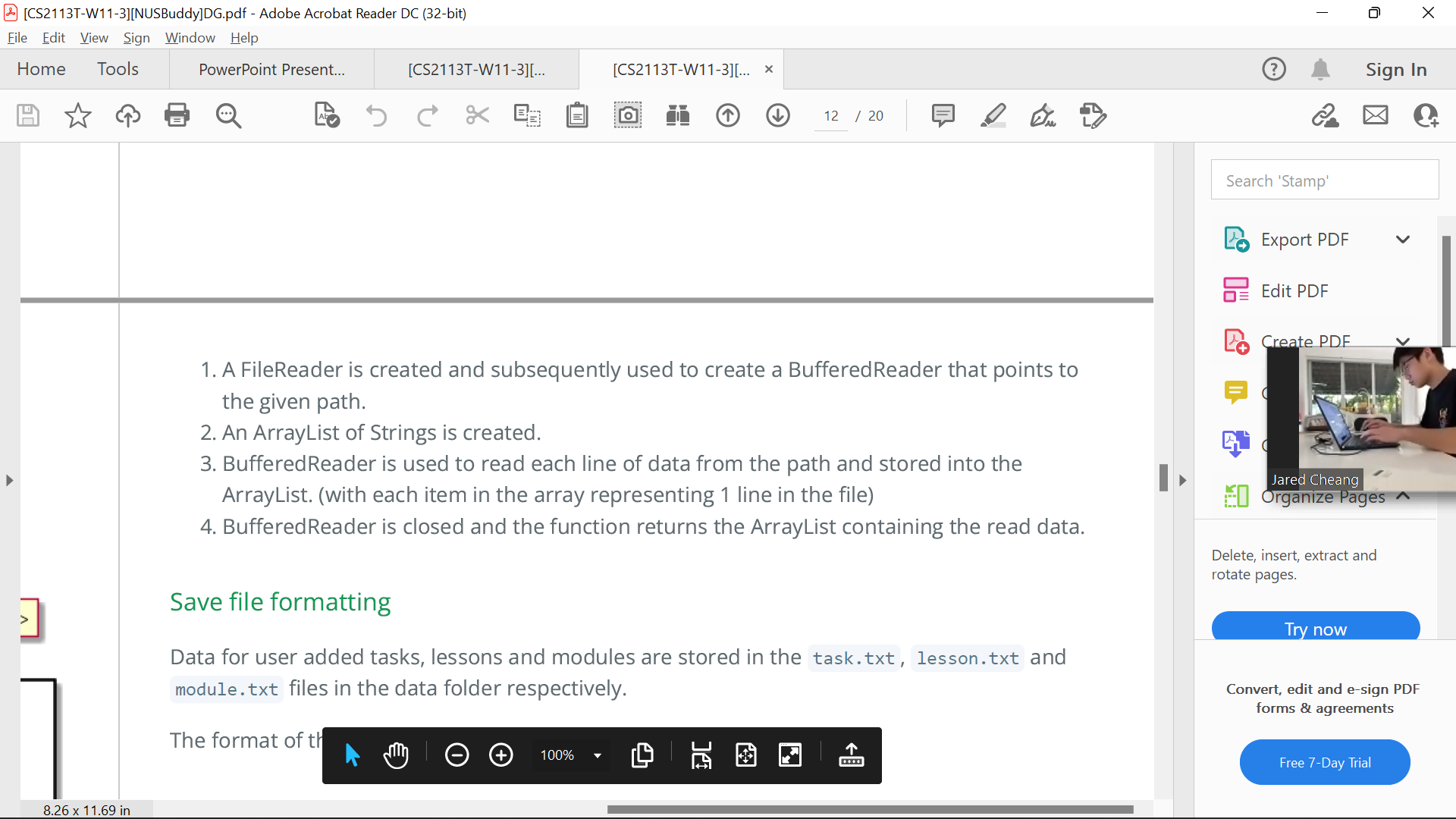
Task: Toggle full screen mode icon
Action: [x=790, y=755]
